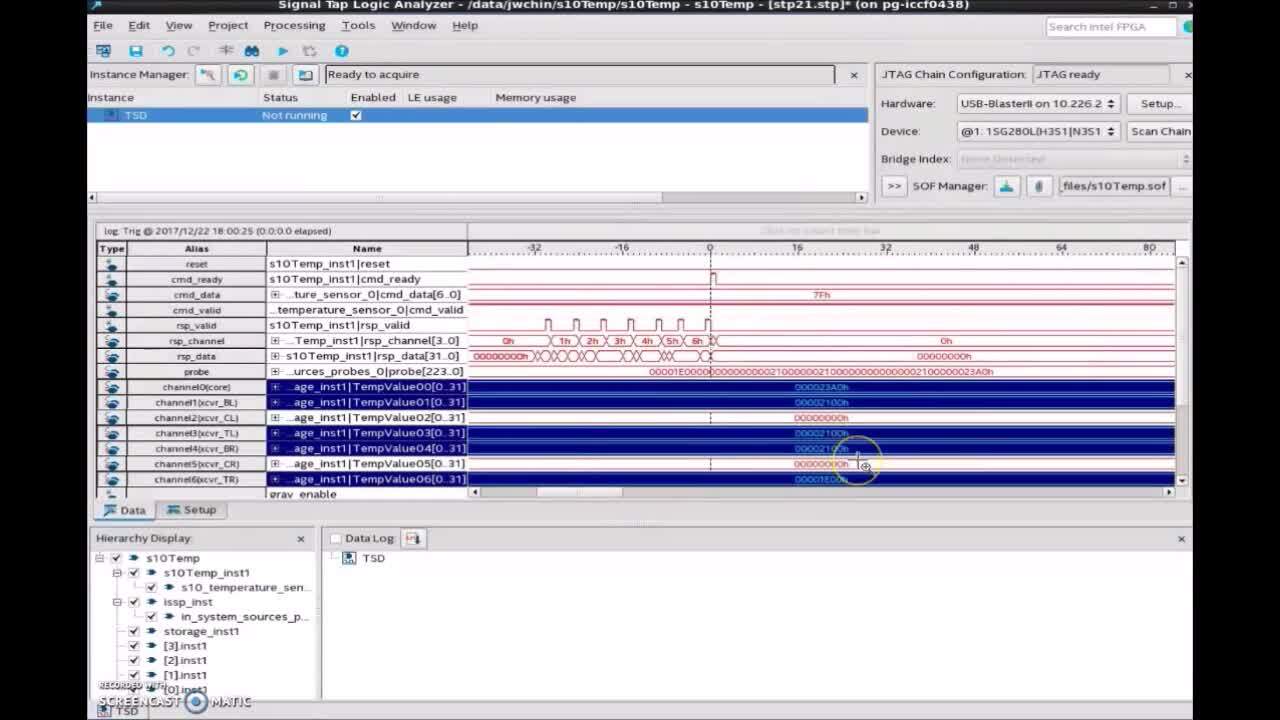1280x720 pixels.
Task: Click the Search Intel FPGA field
Action: pos(1111,27)
